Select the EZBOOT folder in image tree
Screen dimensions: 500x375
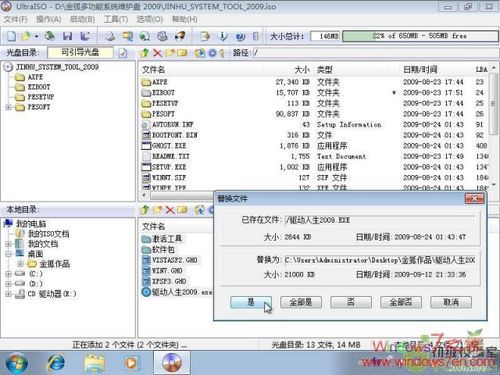[39, 87]
